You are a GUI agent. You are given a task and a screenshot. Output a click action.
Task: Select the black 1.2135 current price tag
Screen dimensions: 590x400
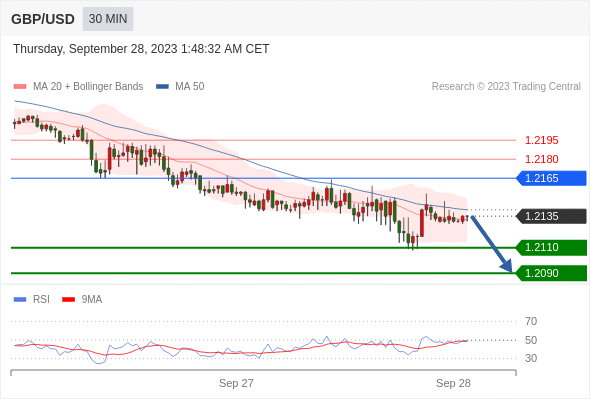(x=552, y=216)
